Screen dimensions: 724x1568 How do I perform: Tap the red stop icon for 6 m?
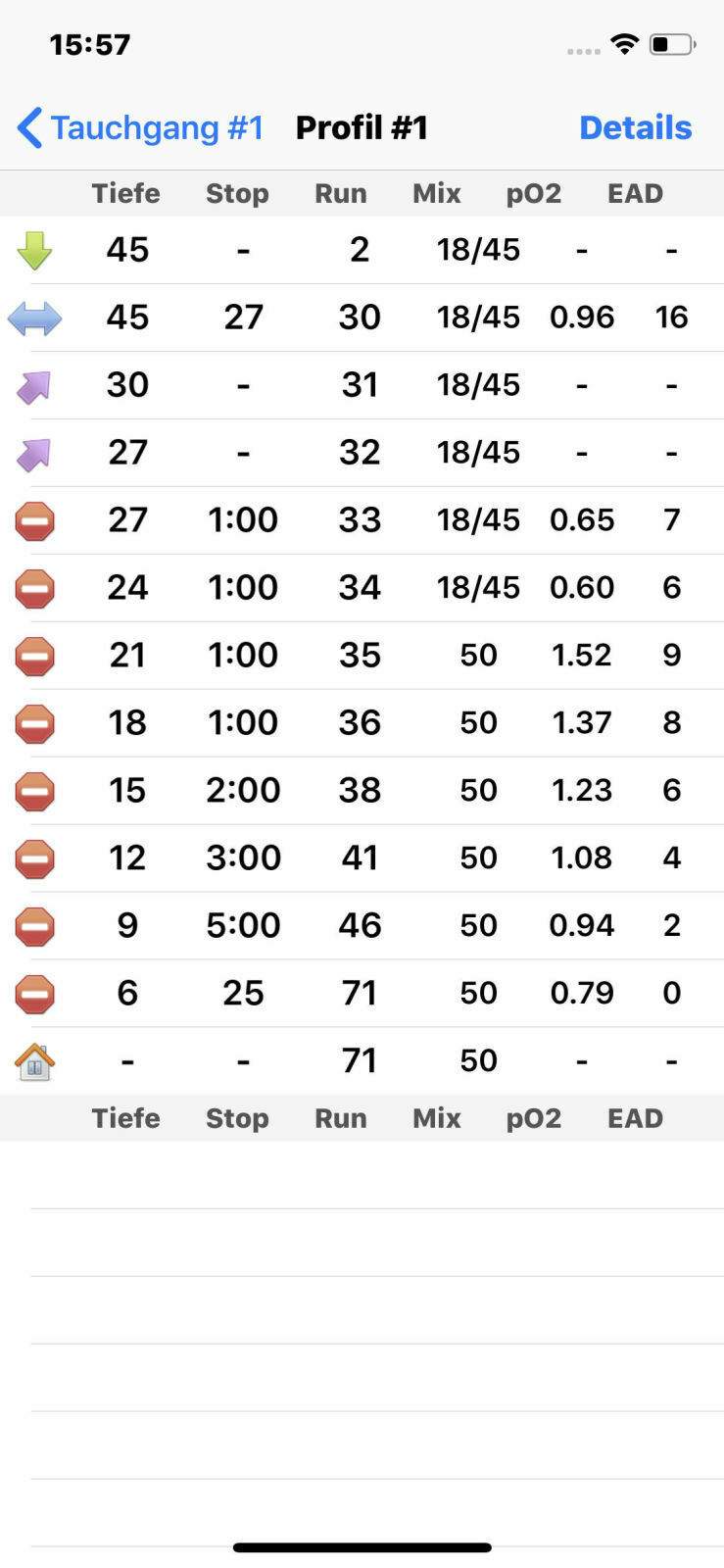(34, 995)
